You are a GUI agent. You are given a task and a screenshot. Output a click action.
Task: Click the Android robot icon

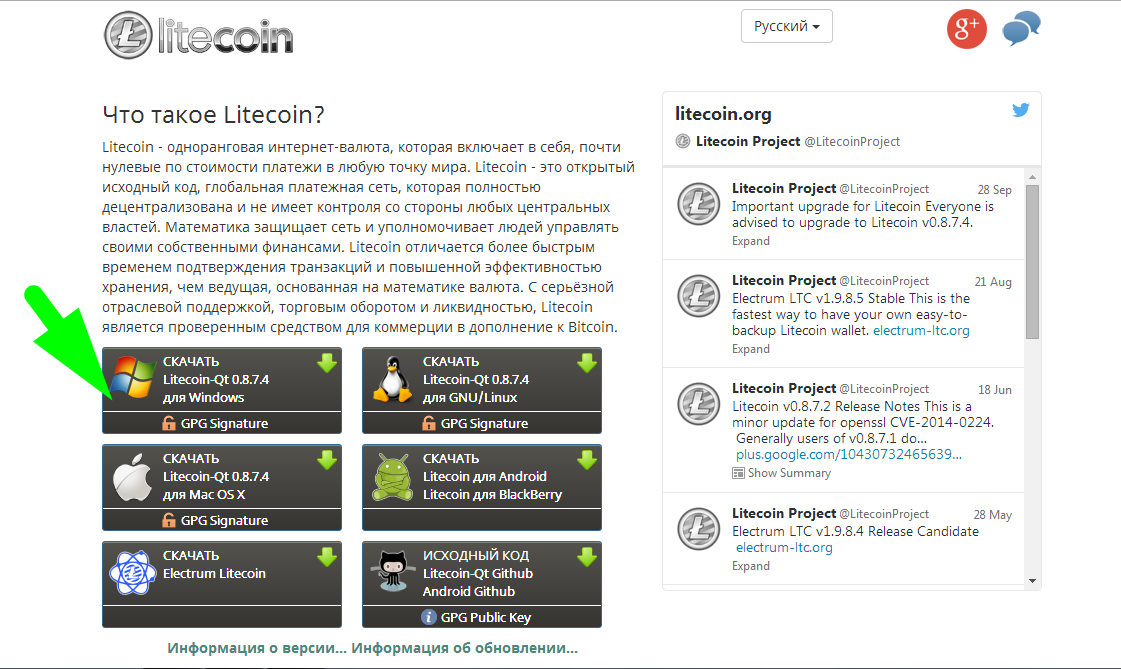(392, 476)
